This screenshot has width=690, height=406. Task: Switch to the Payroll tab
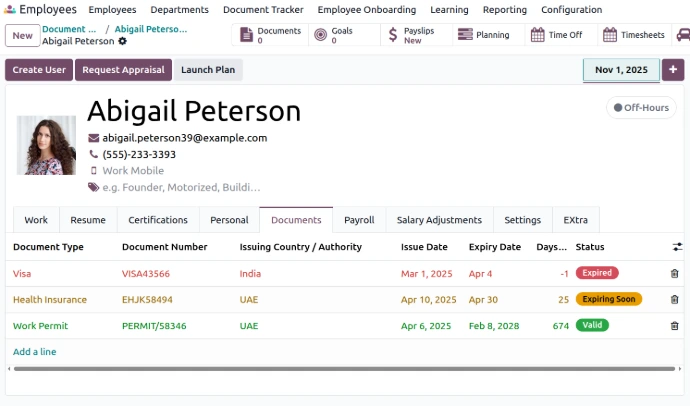click(x=359, y=220)
